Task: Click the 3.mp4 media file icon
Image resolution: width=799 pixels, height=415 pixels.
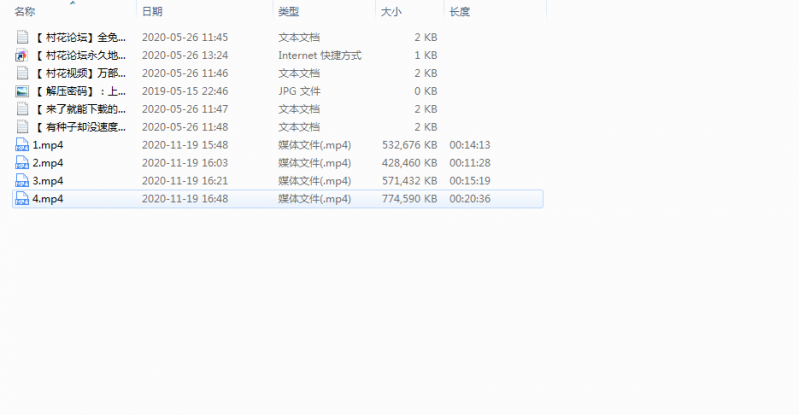Action: [x=22, y=181]
